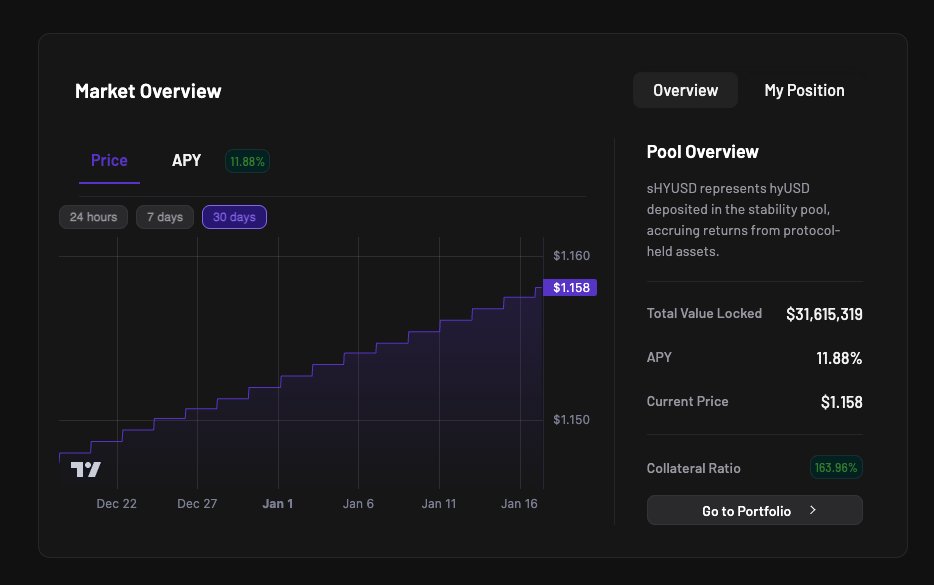This screenshot has width=934, height=585.
Task: Click the 163.96% Collateral Ratio badge
Action: pos(836,467)
